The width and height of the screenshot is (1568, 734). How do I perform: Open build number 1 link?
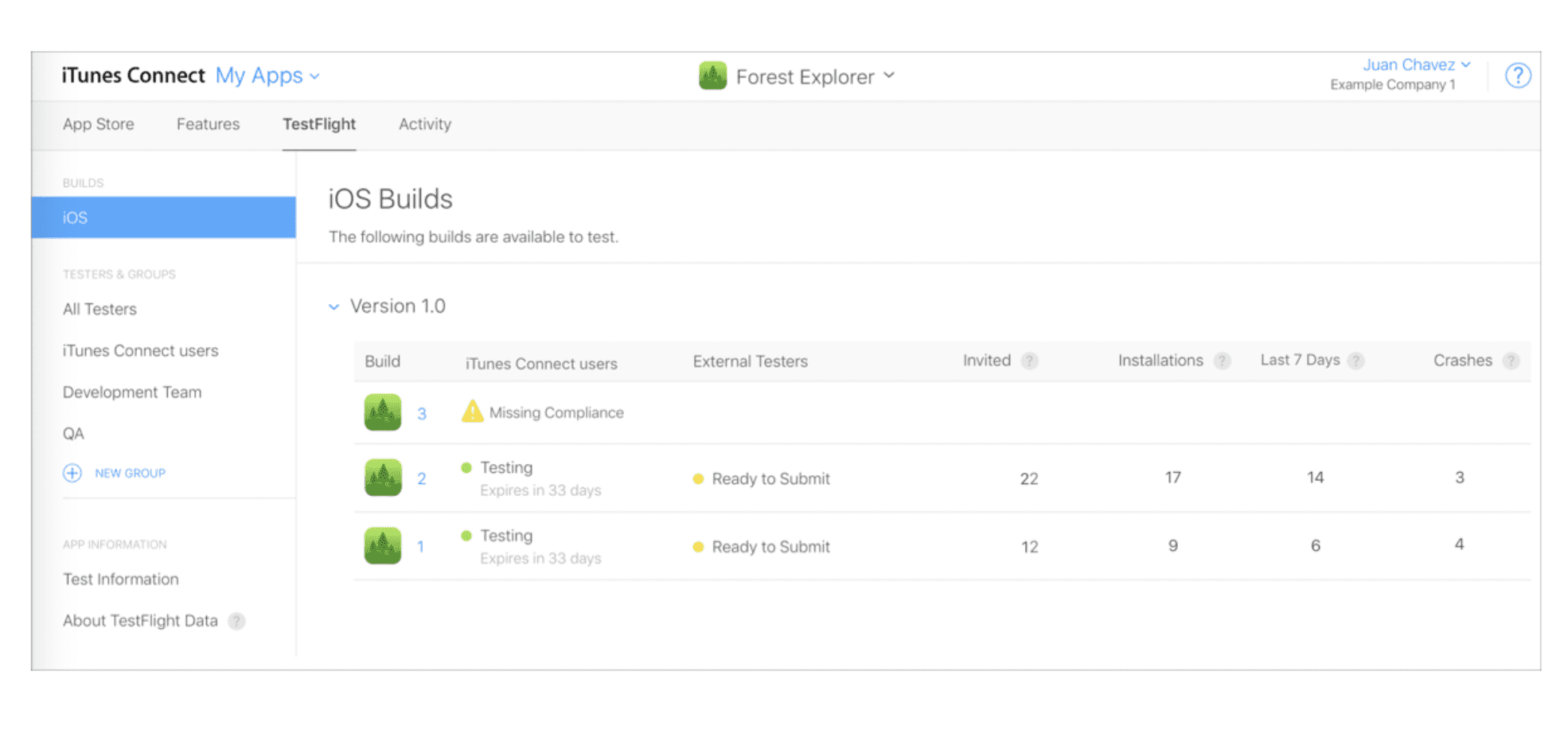coord(420,547)
